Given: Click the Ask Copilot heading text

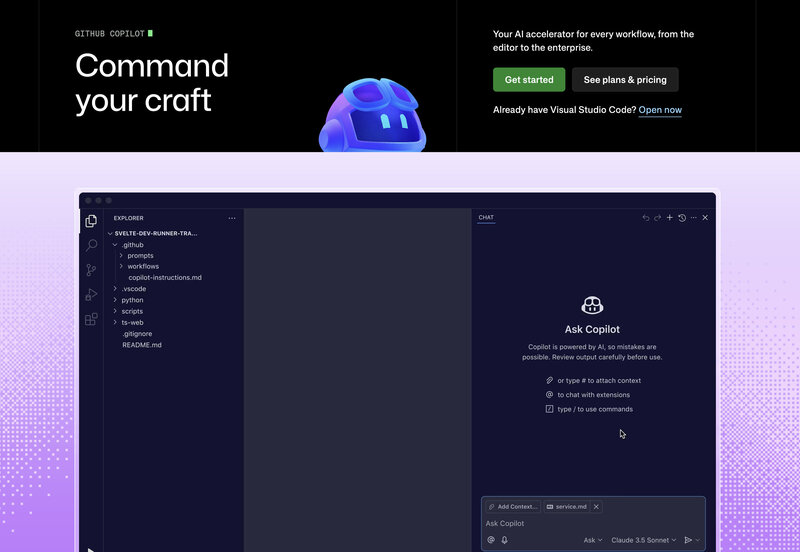Looking at the screenshot, I should point(592,330).
